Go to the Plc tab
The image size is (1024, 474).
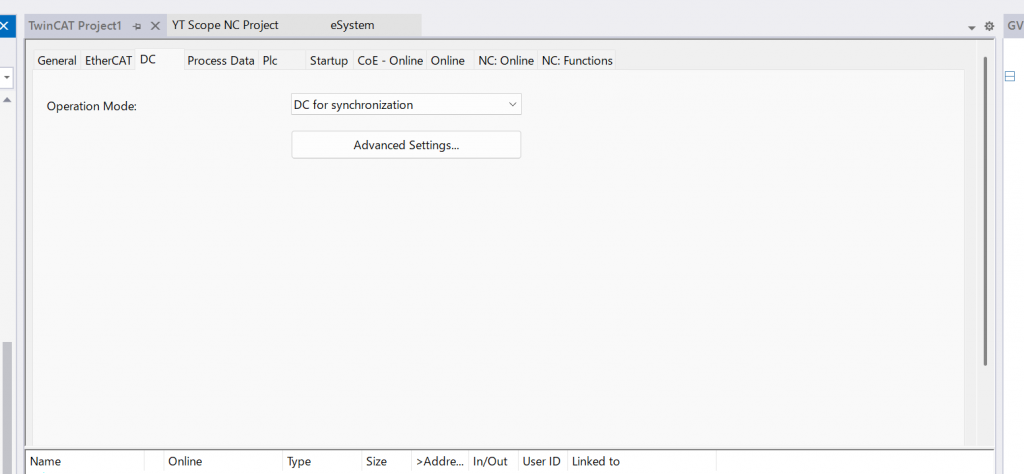tap(270, 61)
